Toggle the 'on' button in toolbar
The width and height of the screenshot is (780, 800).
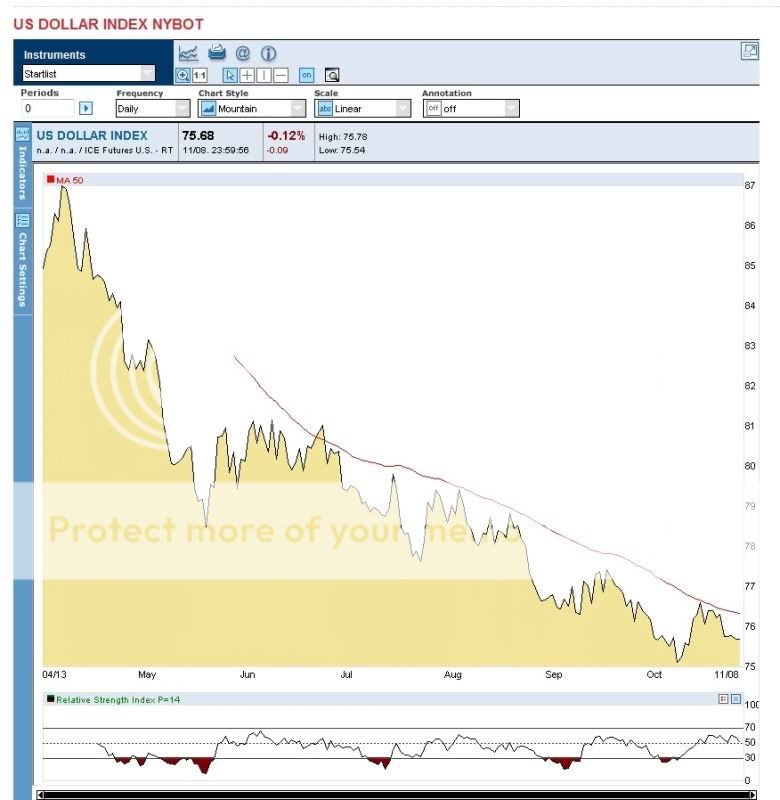307,75
